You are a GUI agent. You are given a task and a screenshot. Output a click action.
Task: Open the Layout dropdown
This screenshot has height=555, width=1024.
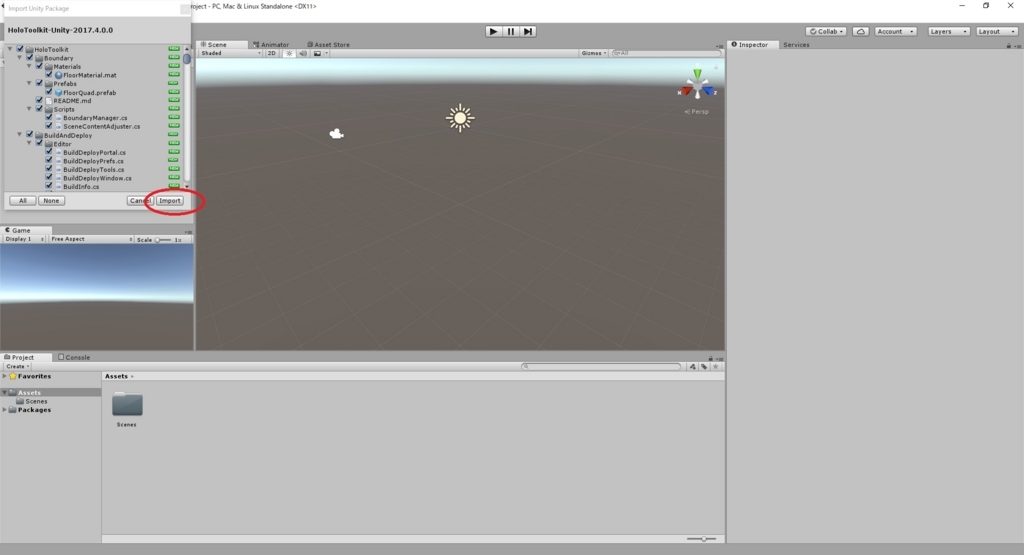pyautogui.click(x=997, y=31)
